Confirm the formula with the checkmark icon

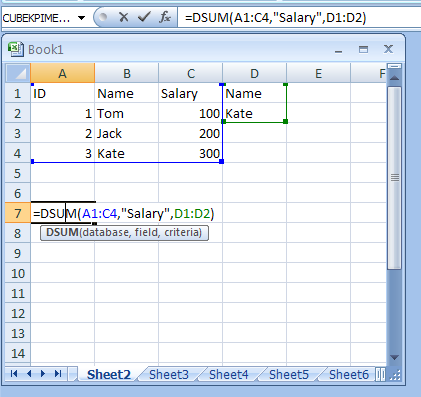[144, 17]
